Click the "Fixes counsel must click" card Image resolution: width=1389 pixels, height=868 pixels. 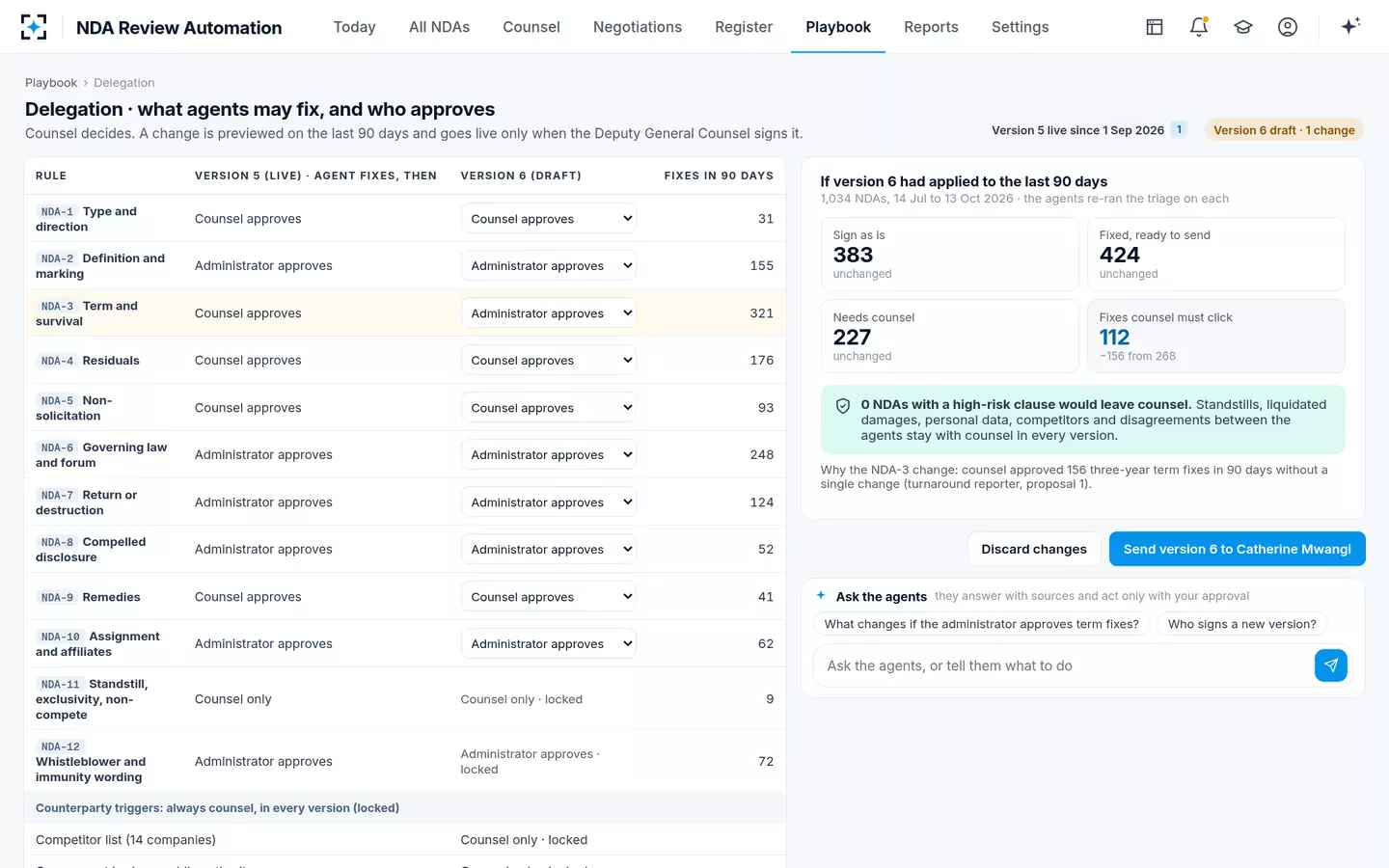tap(1216, 337)
